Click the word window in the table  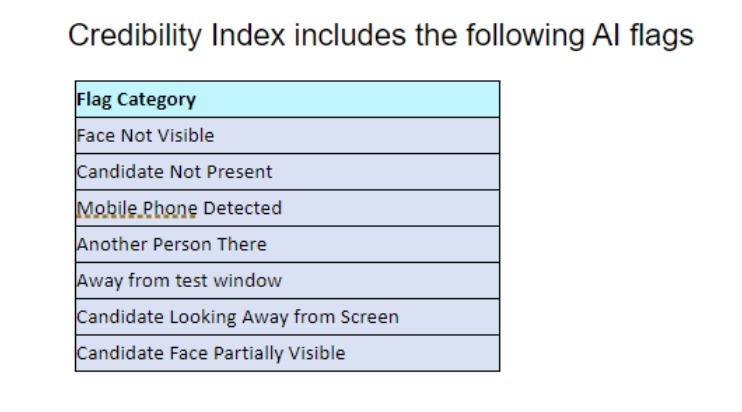pos(247,281)
